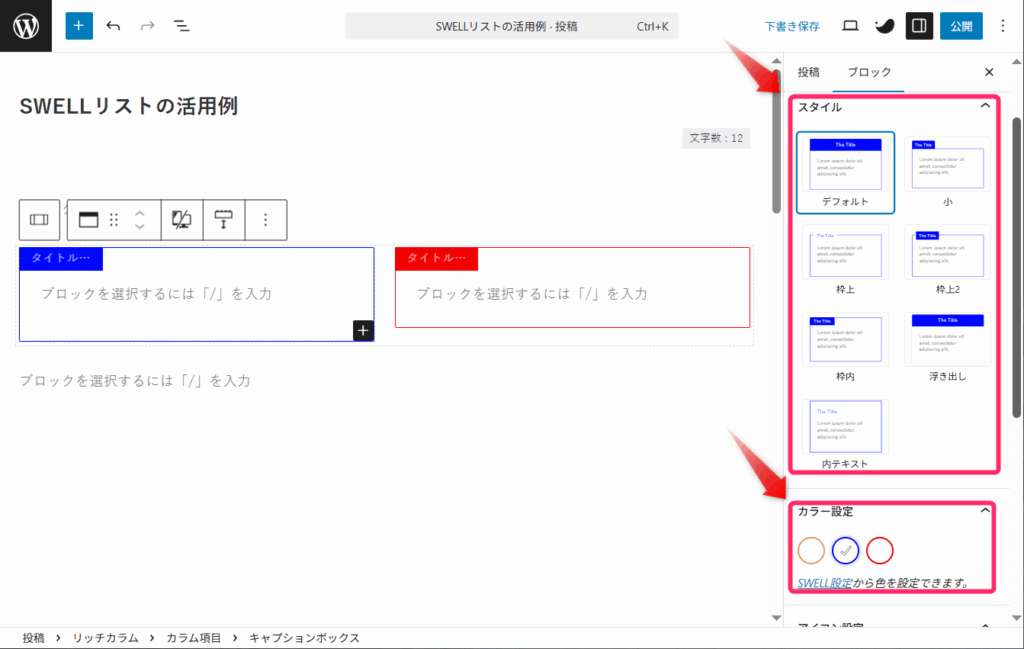
Task: Click the SWELL bird icon in header
Action: (884, 26)
